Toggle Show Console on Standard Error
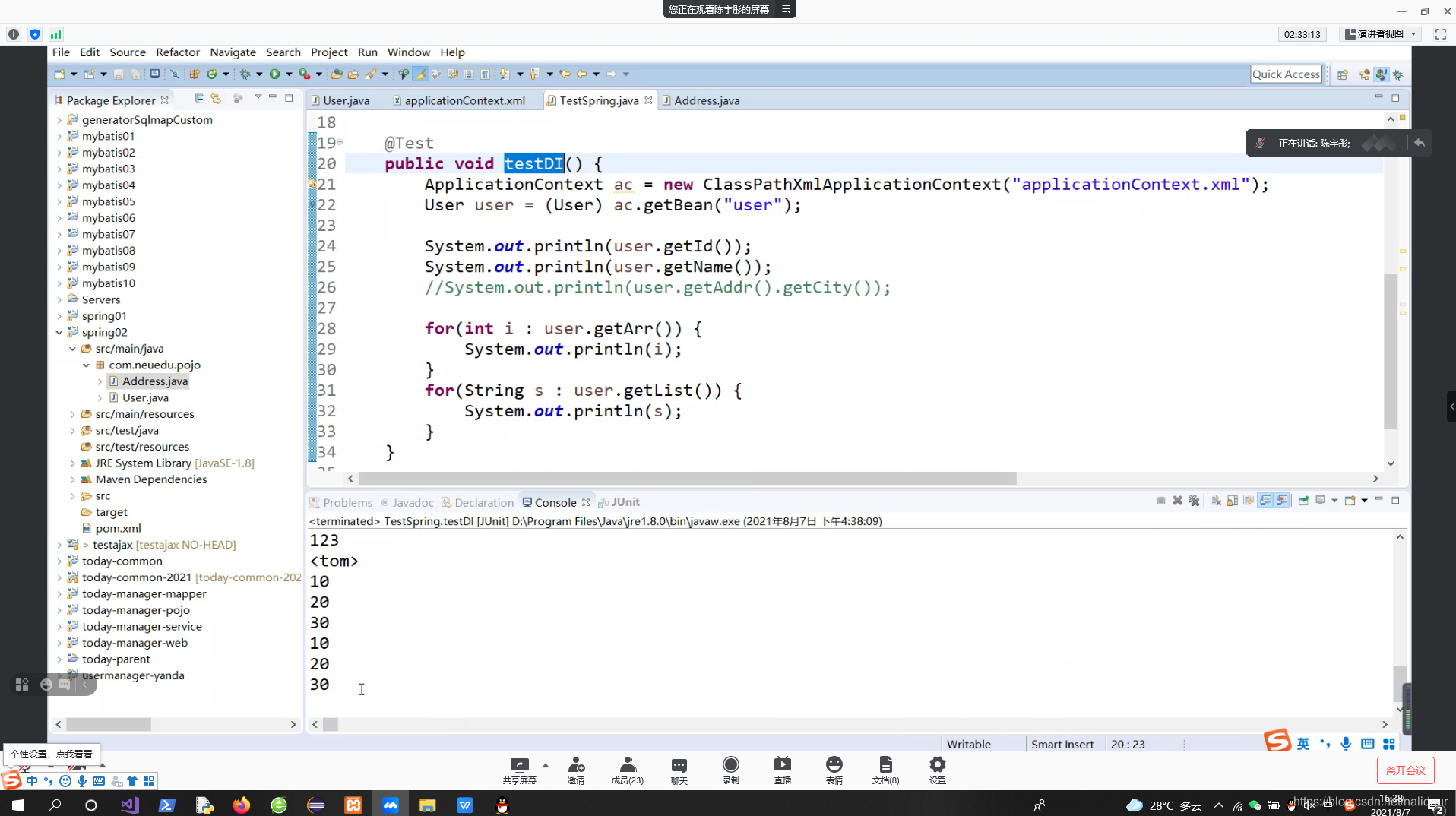This screenshot has width=1456, height=816. [x=1281, y=501]
